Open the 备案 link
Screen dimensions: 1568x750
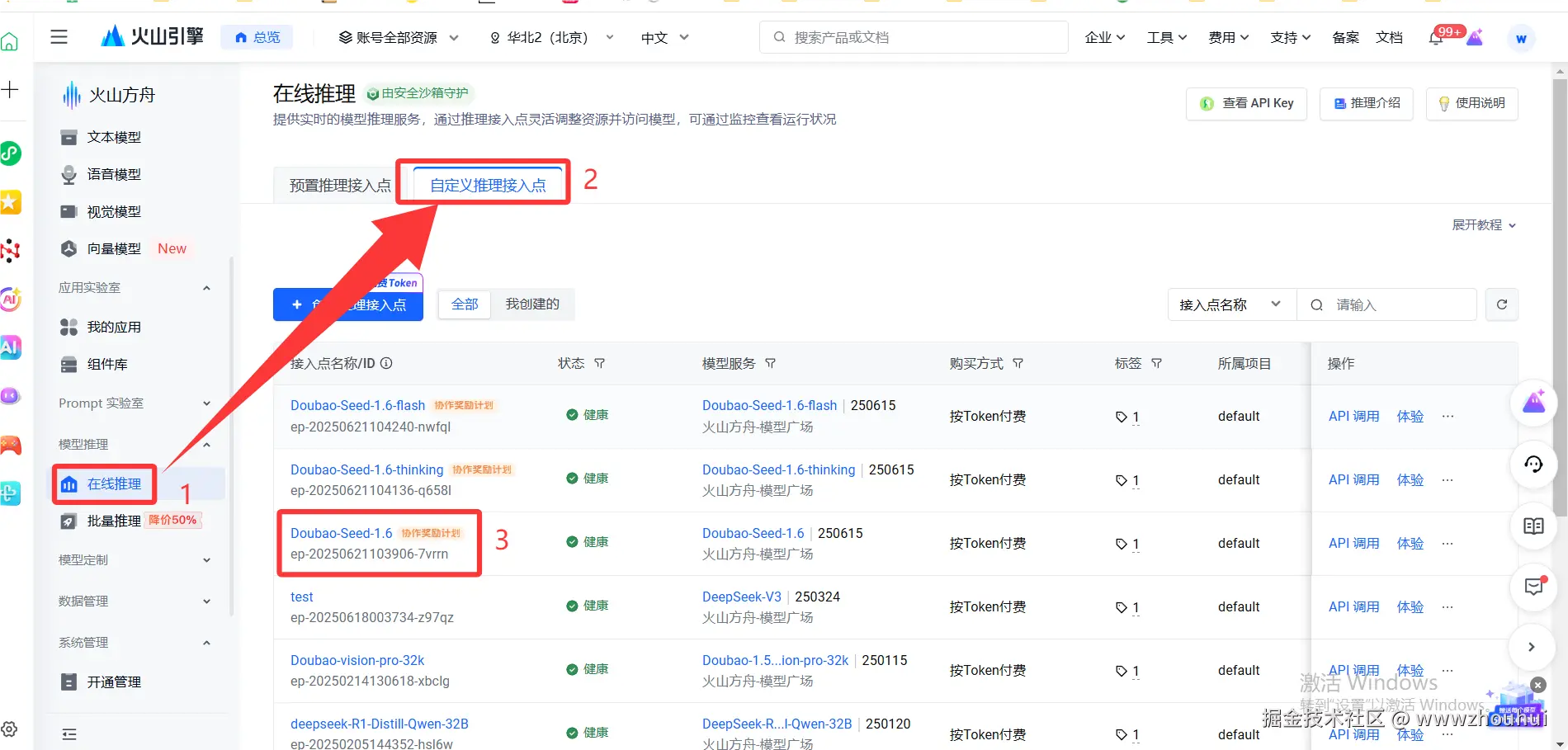click(x=1345, y=37)
